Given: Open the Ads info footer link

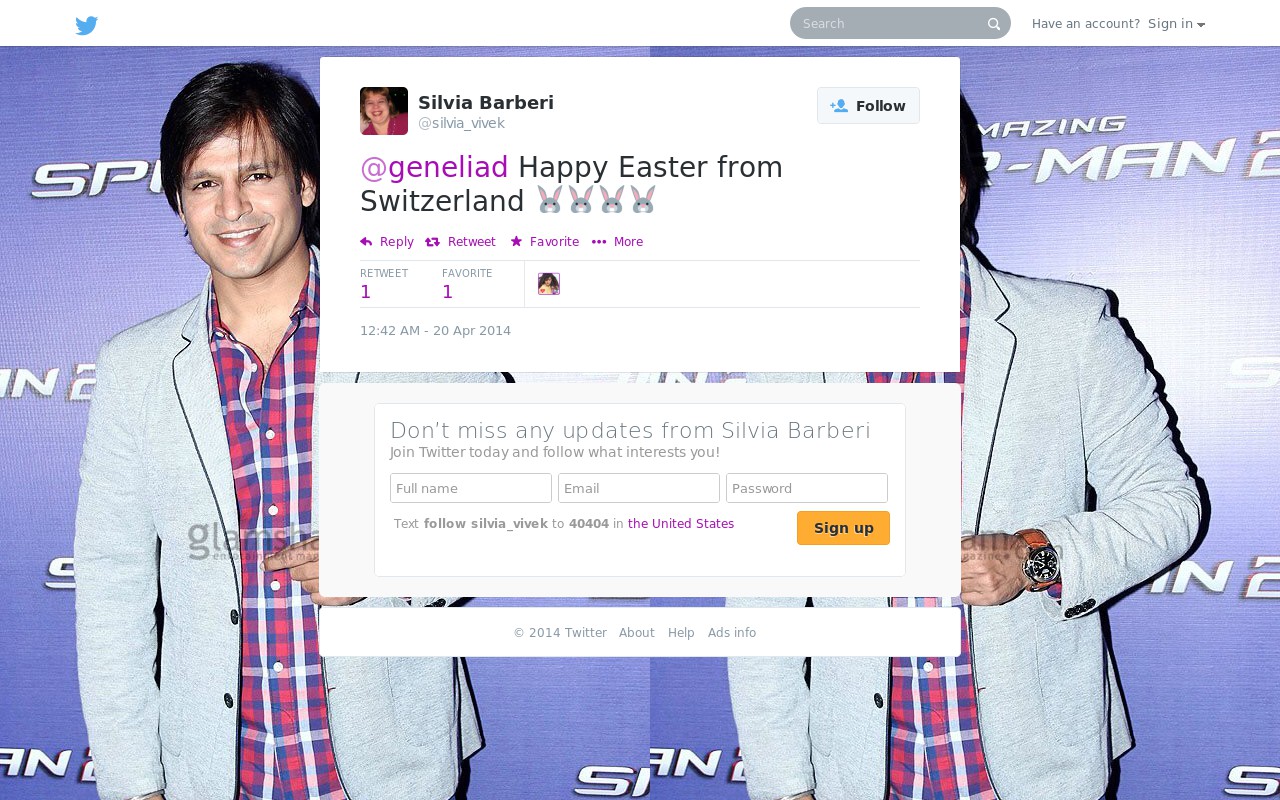Looking at the screenshot, I should [x=732, y=633].
